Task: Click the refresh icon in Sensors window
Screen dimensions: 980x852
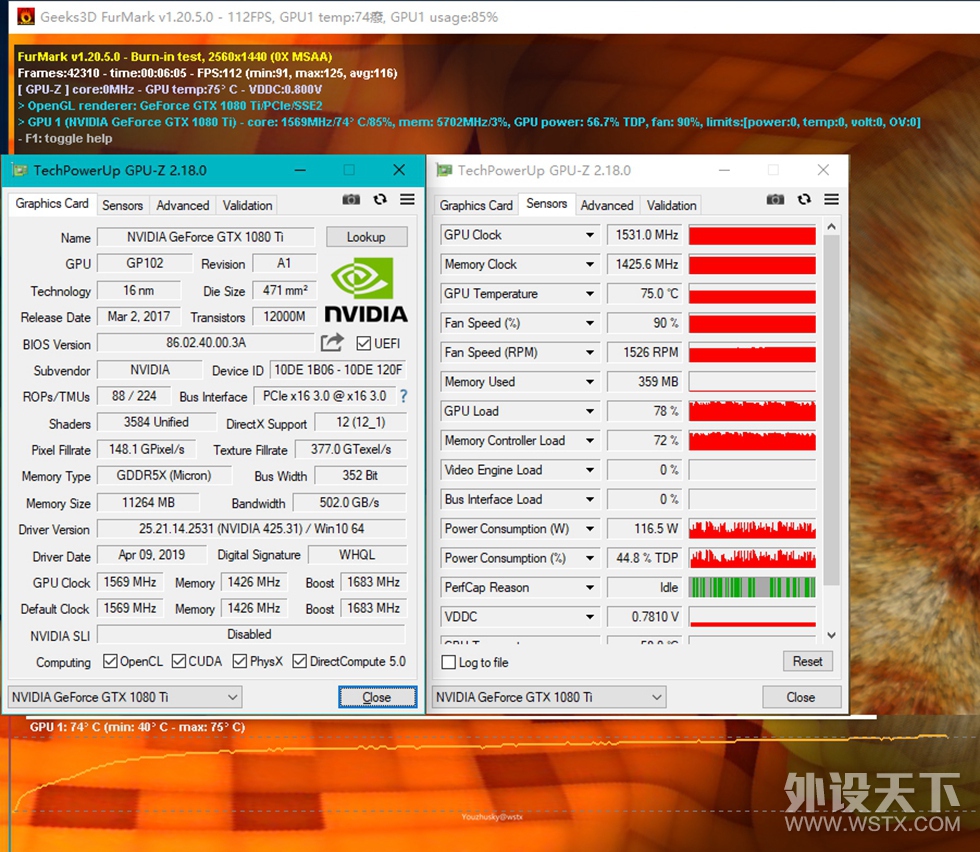Action: click(804, 199)
